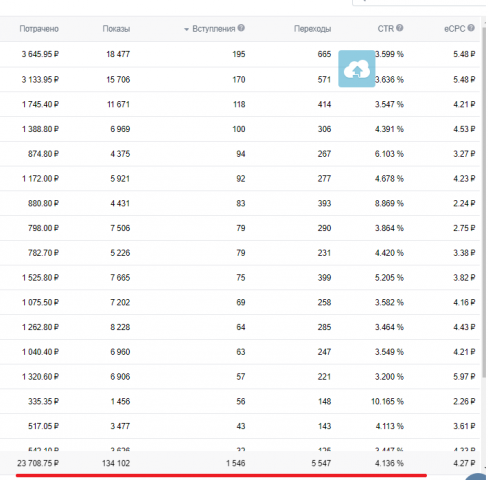This screenshot has width=488, height=480.
Task: Select the spent value 1 745.40 ₽
Action: point(40,104)
